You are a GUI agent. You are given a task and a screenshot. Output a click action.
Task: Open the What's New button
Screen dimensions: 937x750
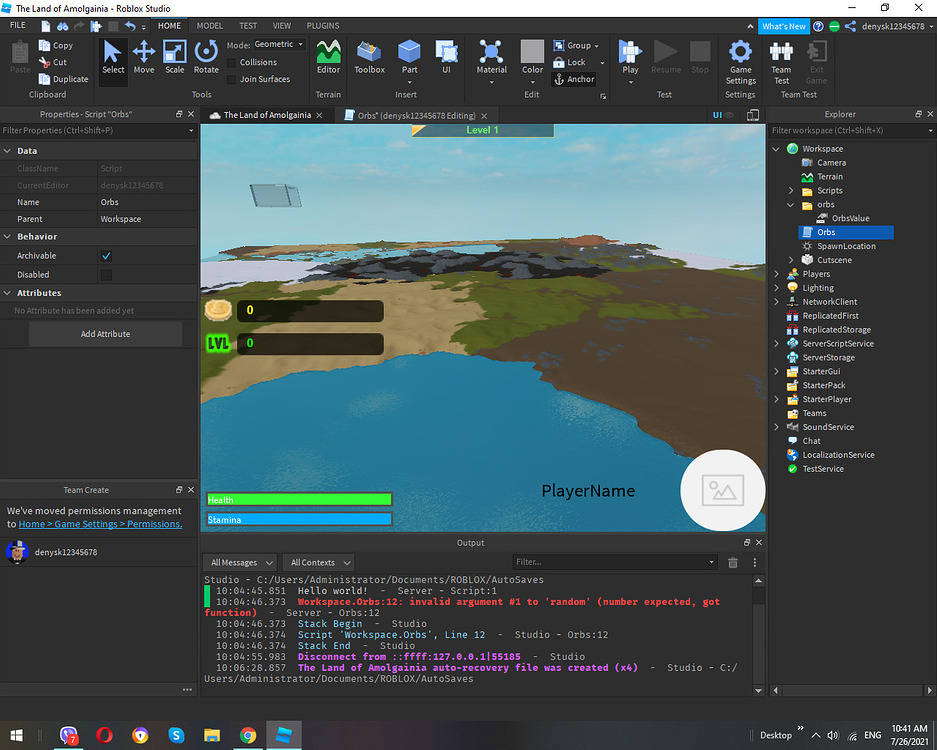pyautogui.click(x=783, y=26)
